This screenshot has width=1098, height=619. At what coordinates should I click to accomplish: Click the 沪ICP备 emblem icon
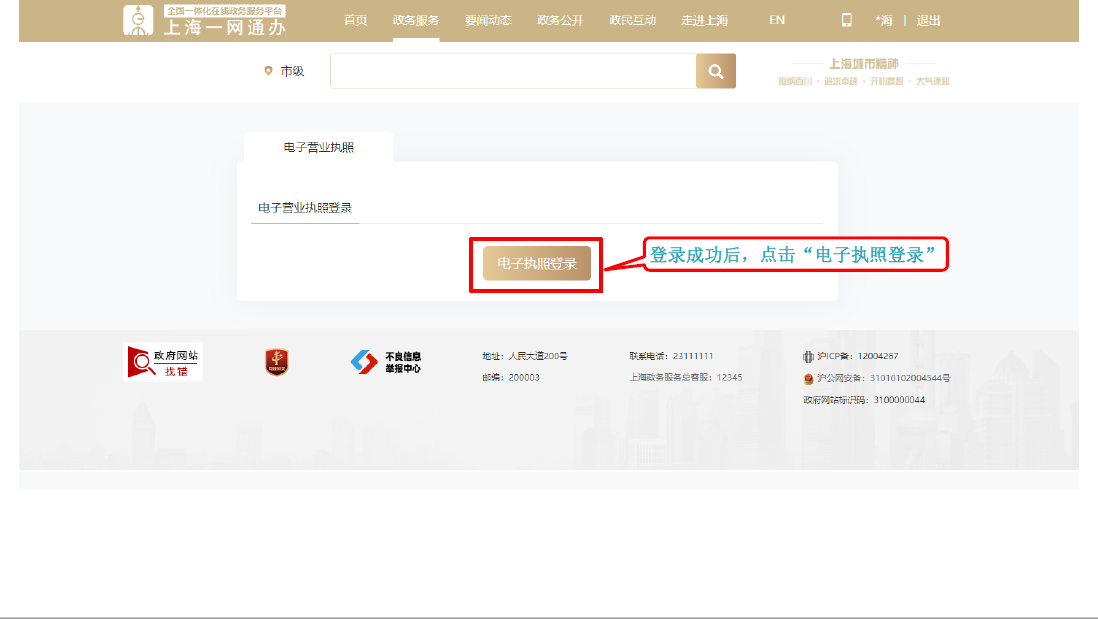pyautogui.click(x=808, y=356)
